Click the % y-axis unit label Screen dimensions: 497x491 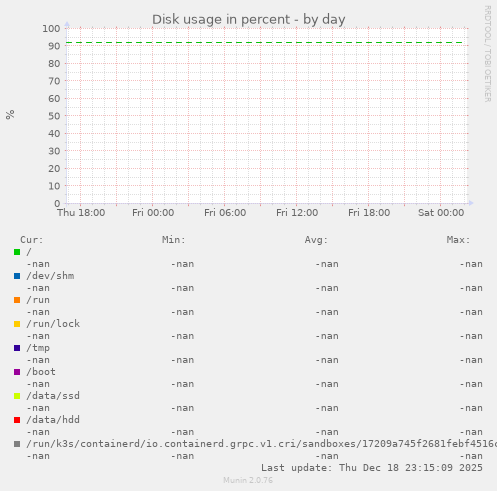tap(10, 115)
